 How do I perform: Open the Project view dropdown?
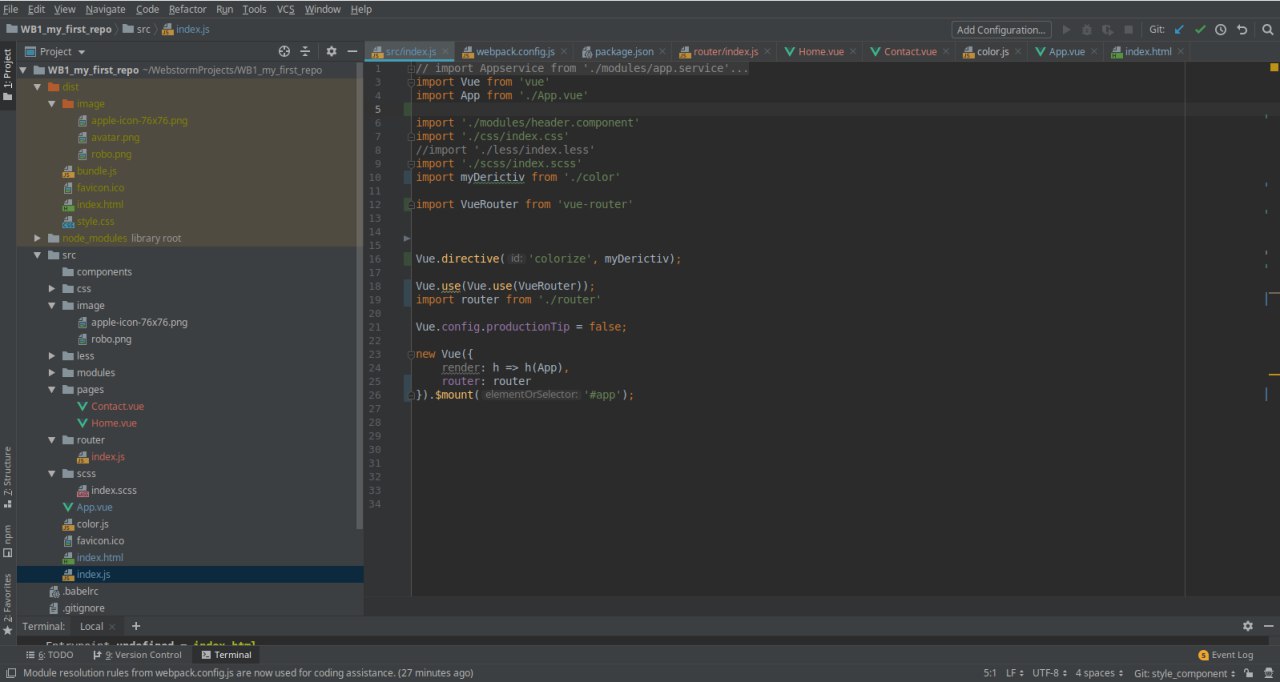pos(56,51)
